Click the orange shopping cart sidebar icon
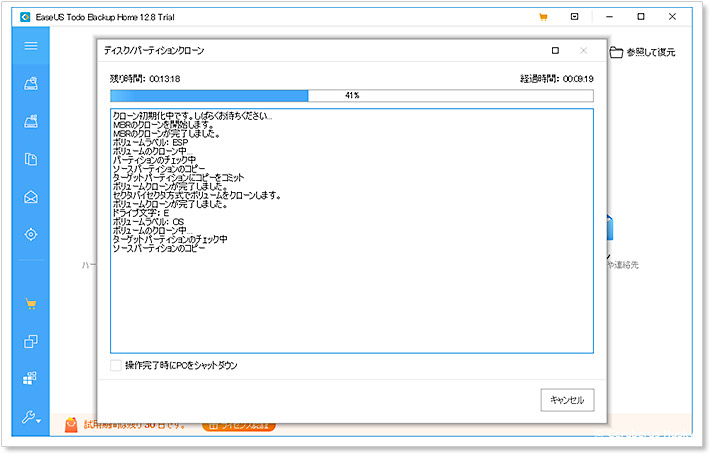710x454 pixels. pyautogui.click(x=31, y=304)
